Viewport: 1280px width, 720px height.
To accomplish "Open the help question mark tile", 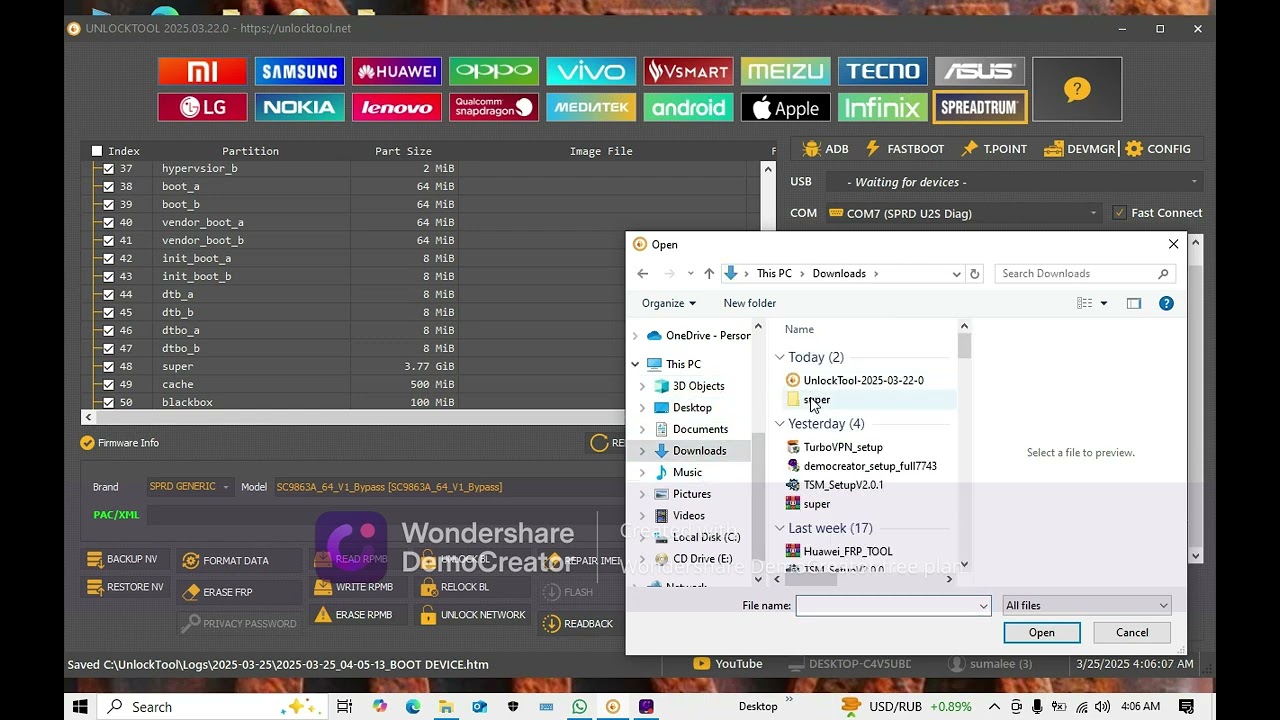I will (1077, 89).
